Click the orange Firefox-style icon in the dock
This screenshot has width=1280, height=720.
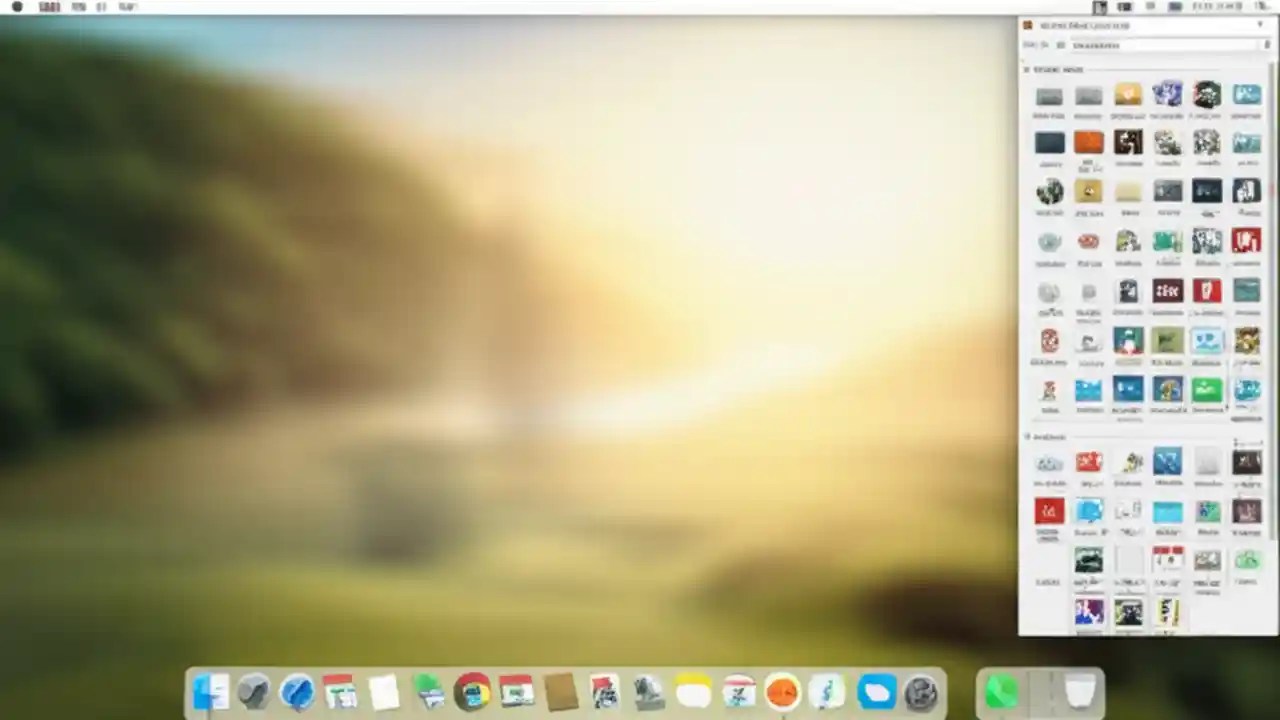pos(782,690)
